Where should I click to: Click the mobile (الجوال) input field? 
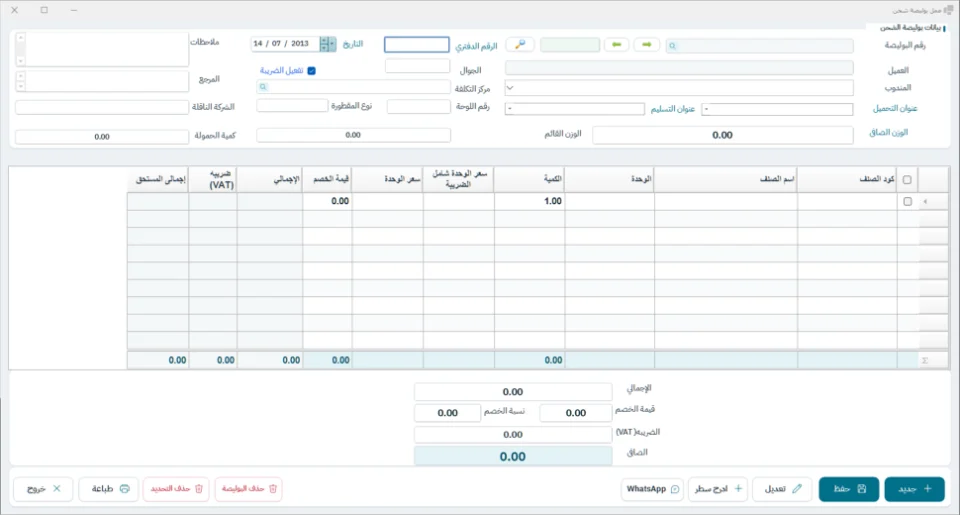pos(418,66)
